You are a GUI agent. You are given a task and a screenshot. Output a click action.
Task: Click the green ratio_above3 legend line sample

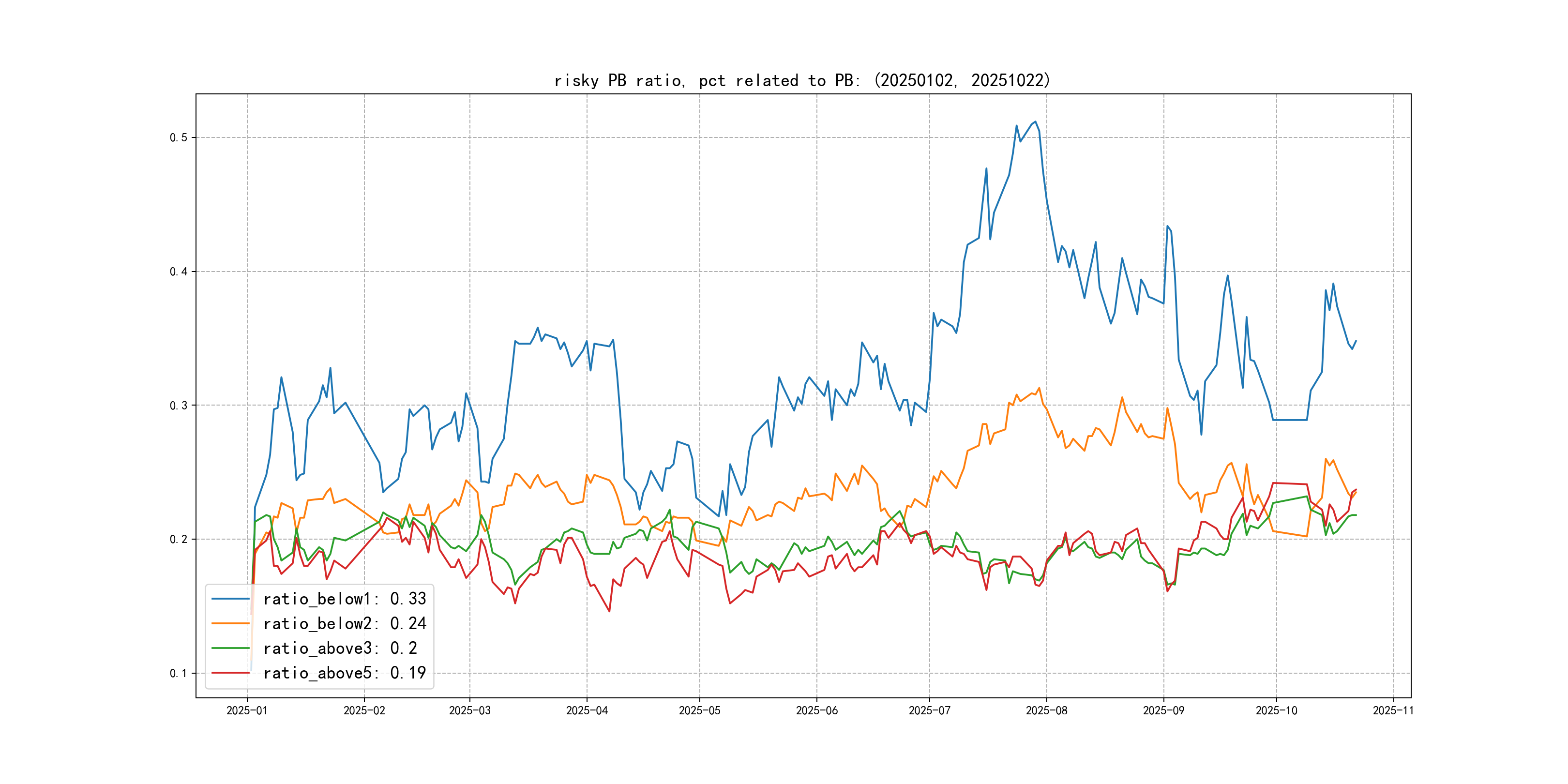pyautogui.click(x=230, y=648)
